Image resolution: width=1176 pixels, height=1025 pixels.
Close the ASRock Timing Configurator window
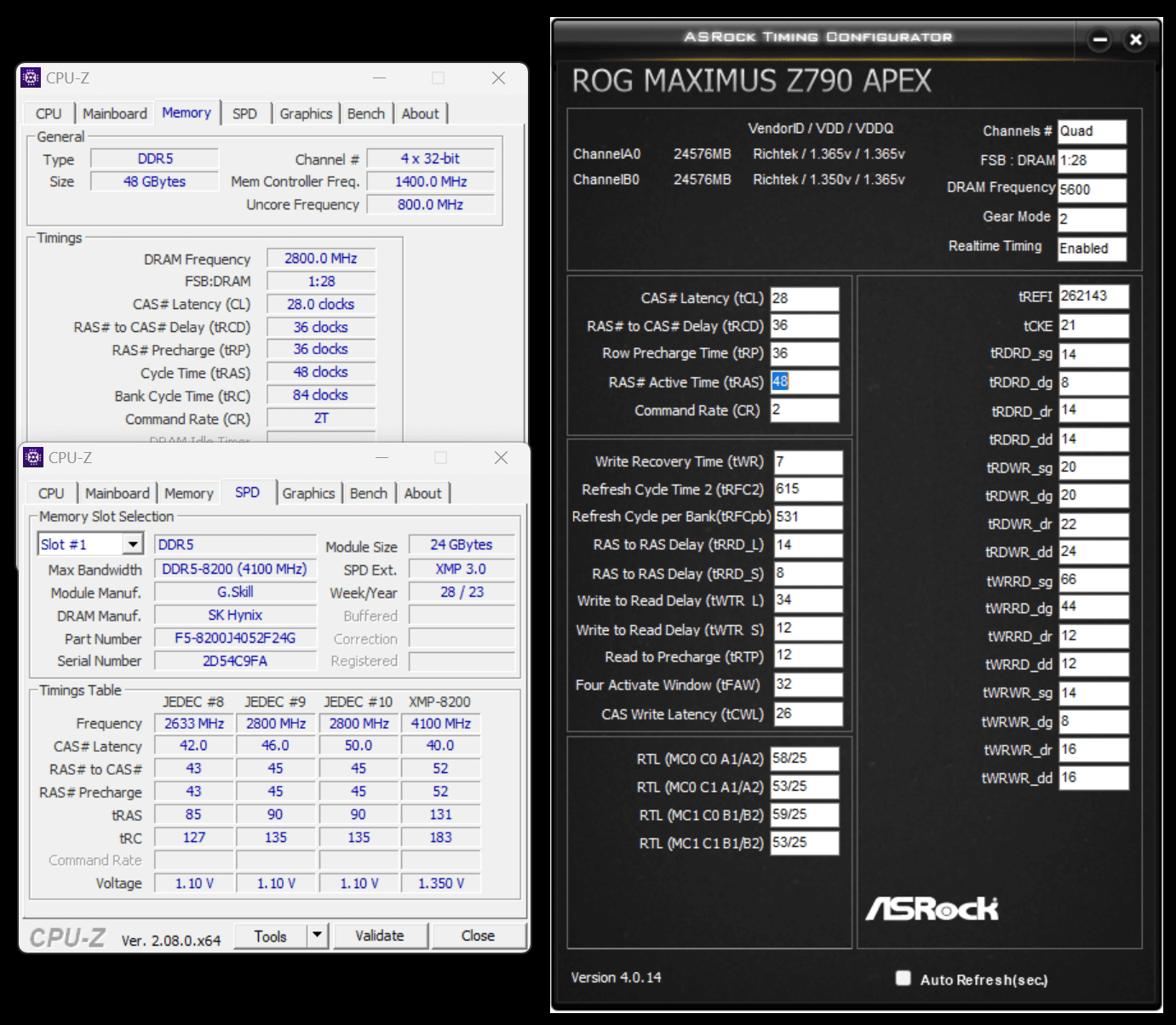(x=1135, y=39)
